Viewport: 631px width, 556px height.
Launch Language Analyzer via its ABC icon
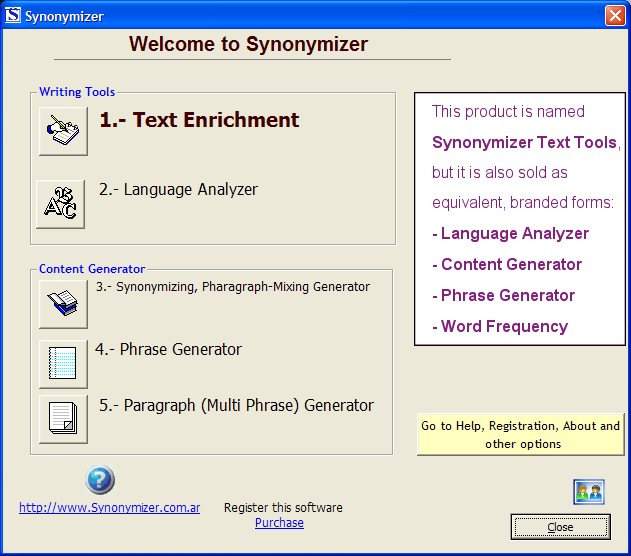[x=60, y=204]
